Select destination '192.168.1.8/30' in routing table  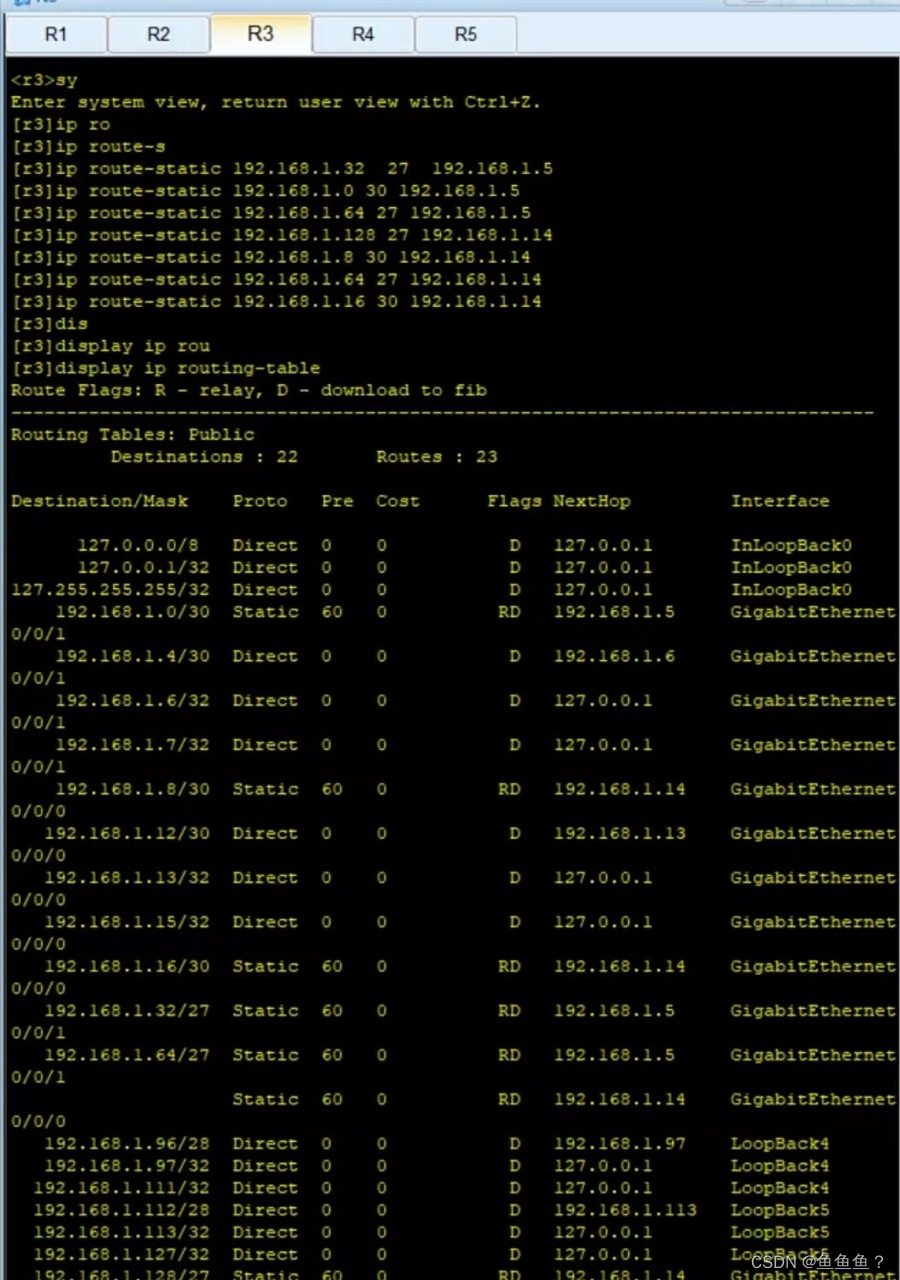pos(133,789)
